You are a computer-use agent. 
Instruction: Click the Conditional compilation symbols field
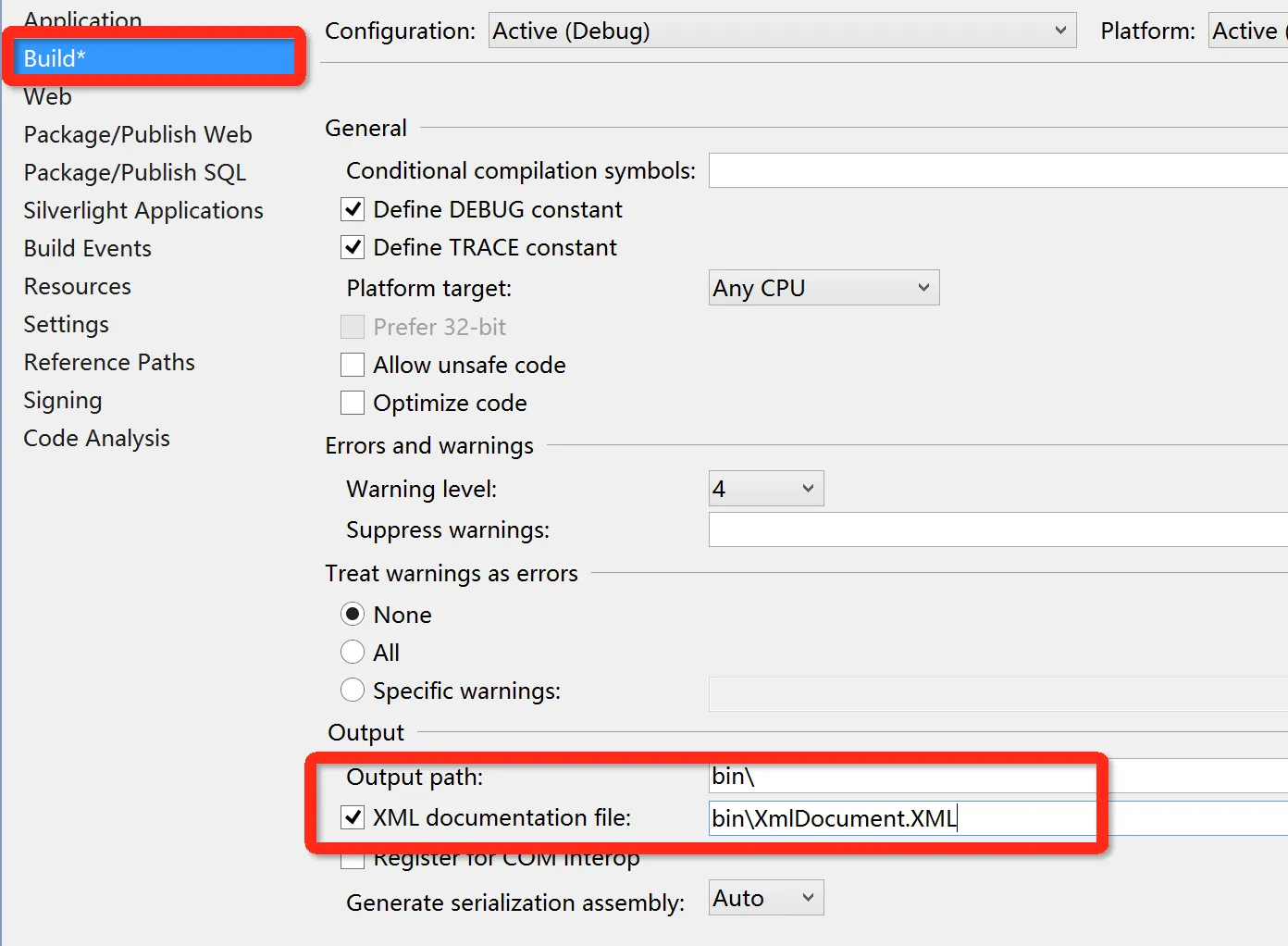click(x=997, y=171)
